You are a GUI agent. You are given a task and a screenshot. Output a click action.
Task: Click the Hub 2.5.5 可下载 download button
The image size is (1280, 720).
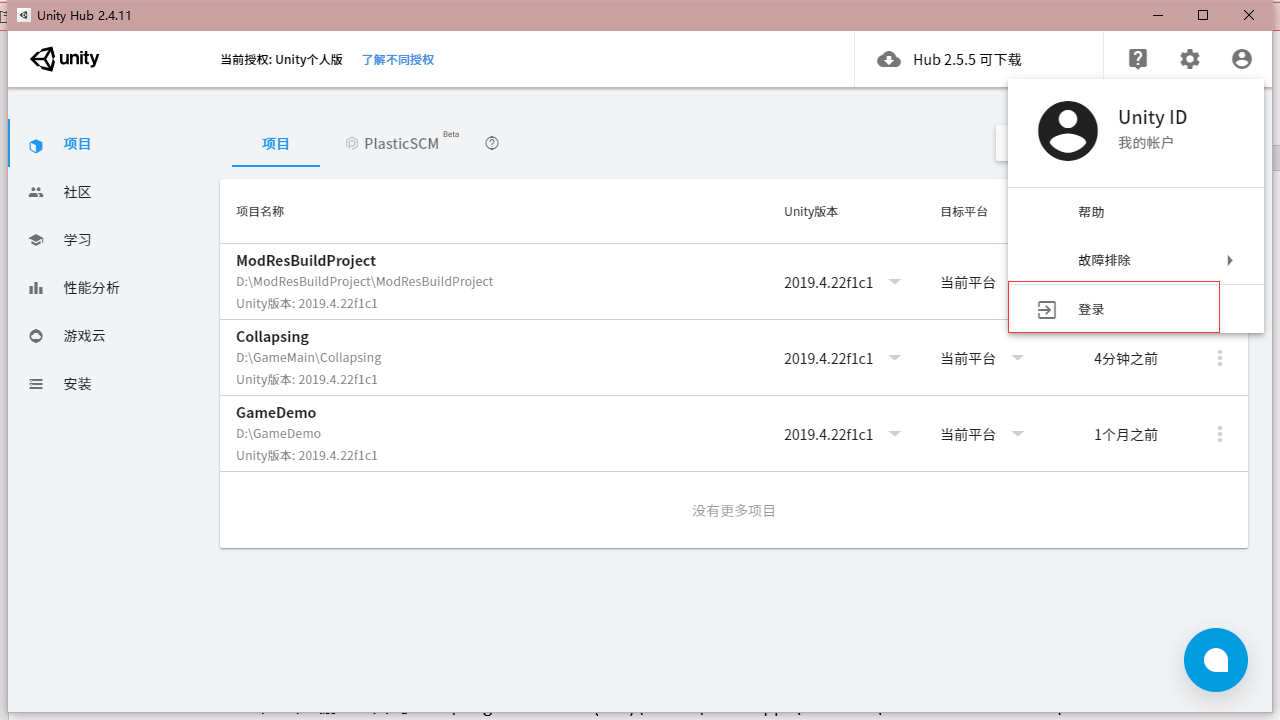pos(949,60)
